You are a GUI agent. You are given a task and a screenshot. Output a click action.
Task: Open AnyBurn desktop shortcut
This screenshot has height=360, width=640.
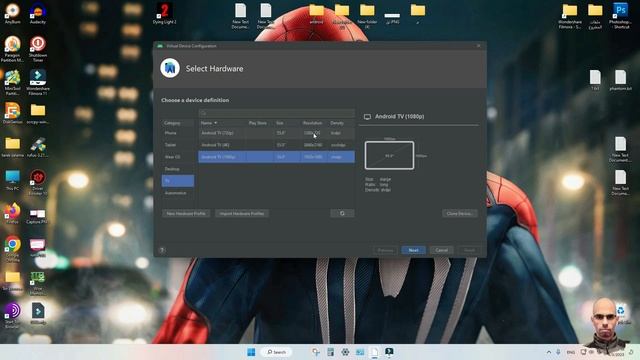click(x=13, y=13)
